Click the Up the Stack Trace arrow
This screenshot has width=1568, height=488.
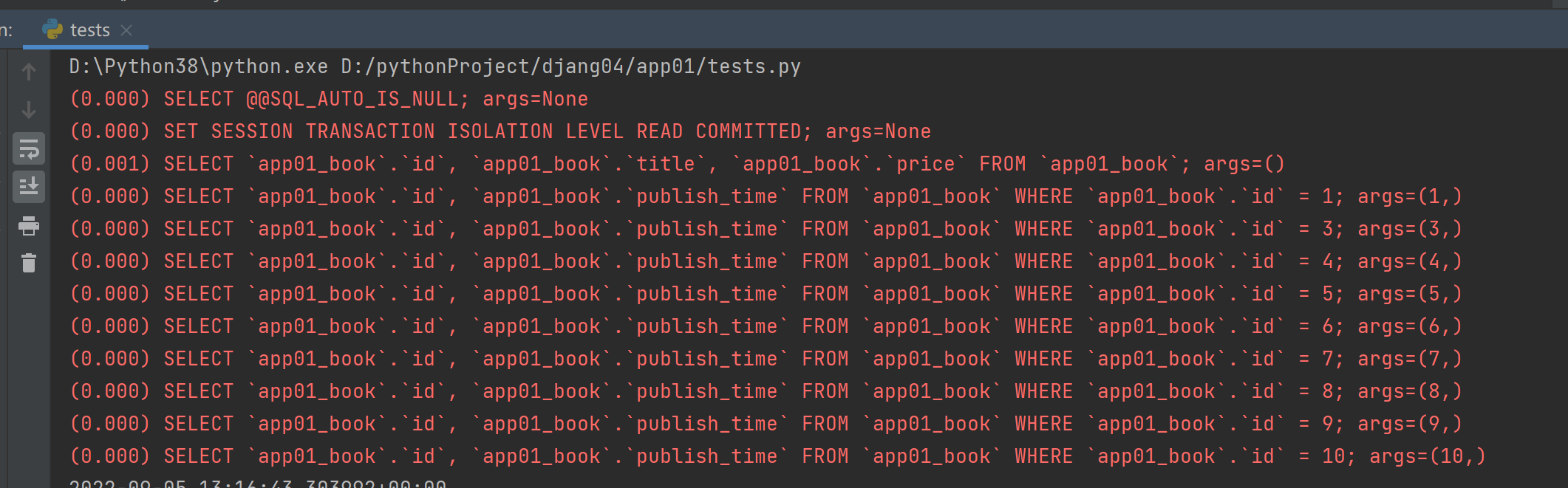coord(29,72)
